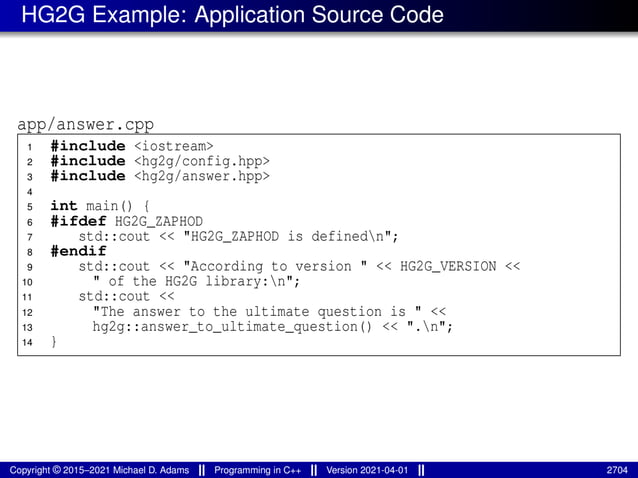The image size is (638, 478).
Task: Click the hg2g::answer_to_ultimate_question() call
Action: (232, 327)
